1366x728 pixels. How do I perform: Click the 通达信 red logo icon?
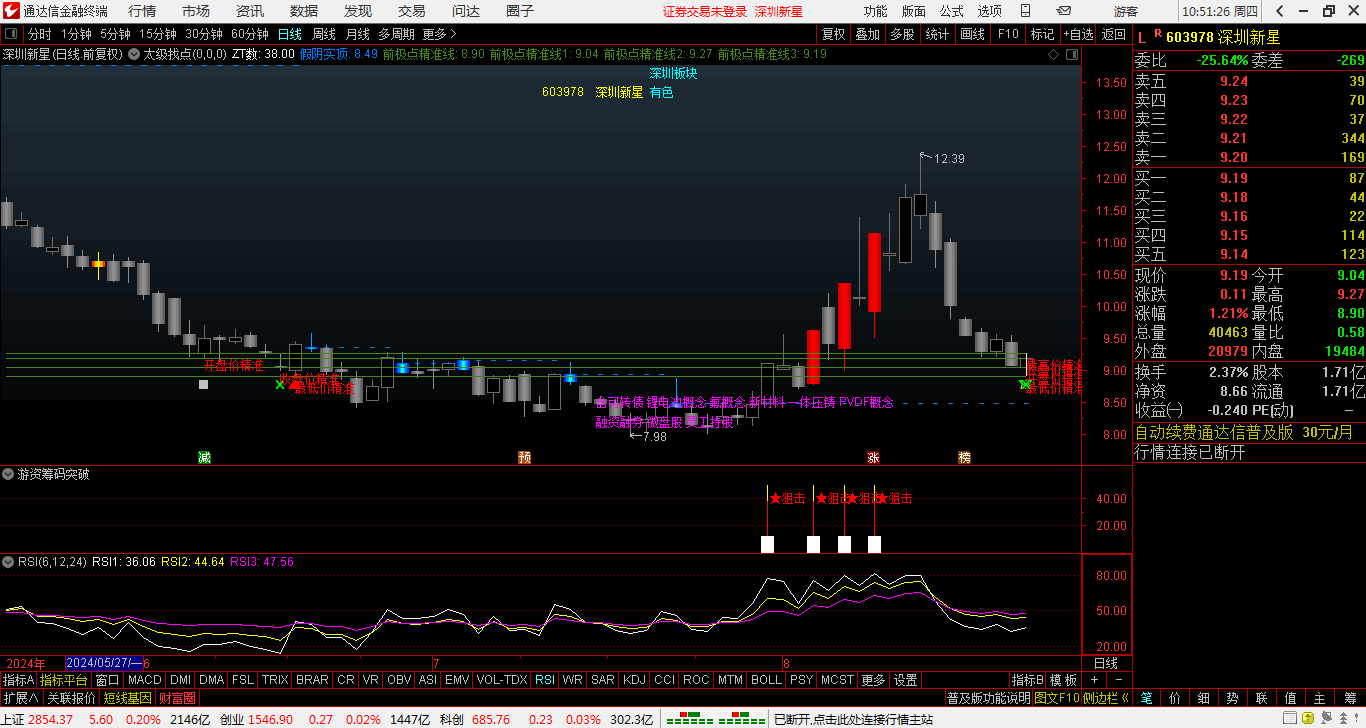click(x=11, y=11)
